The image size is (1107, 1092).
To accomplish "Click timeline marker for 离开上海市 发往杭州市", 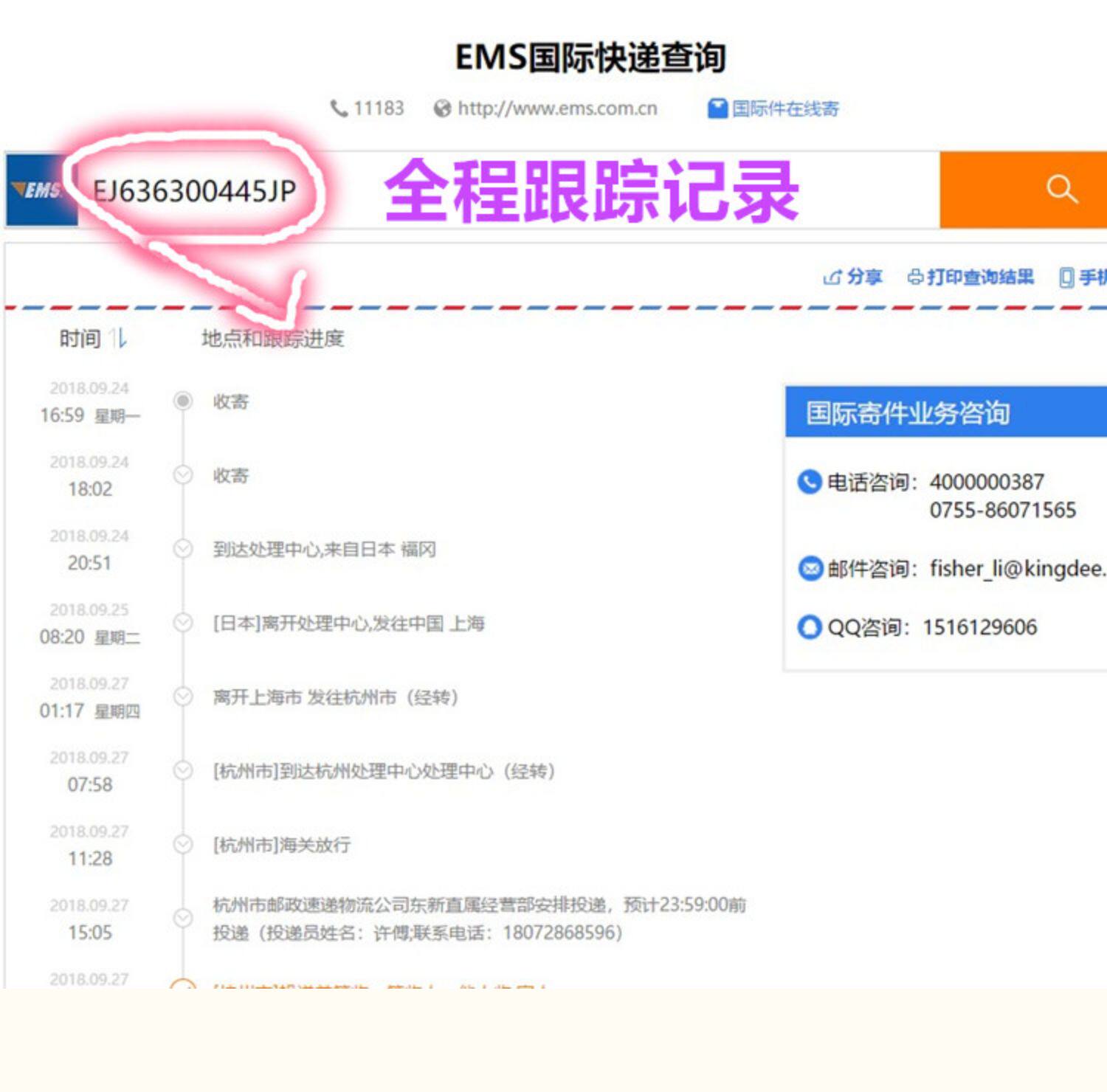I will click(183, 697).
